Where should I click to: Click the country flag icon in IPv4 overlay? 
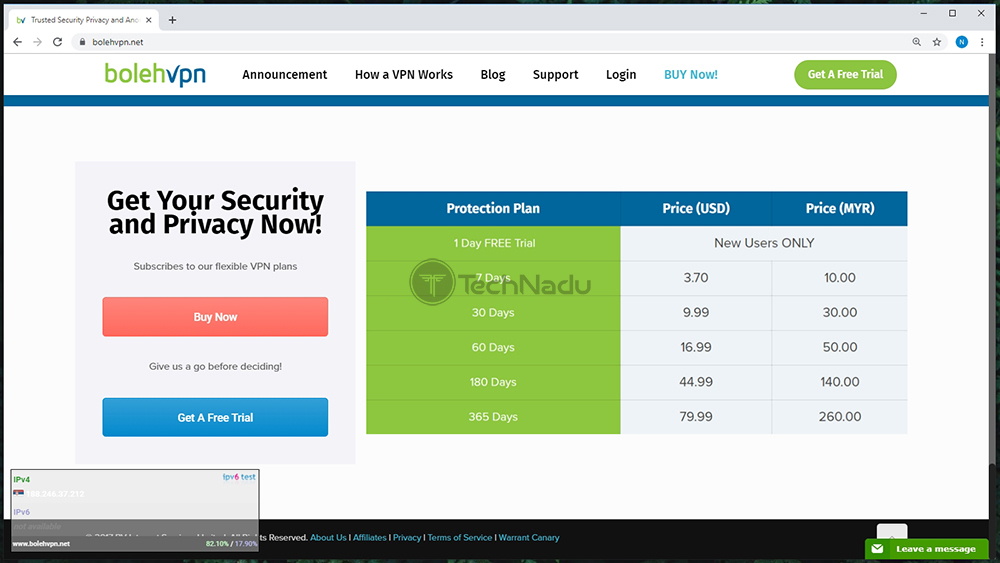pos(18,494)
